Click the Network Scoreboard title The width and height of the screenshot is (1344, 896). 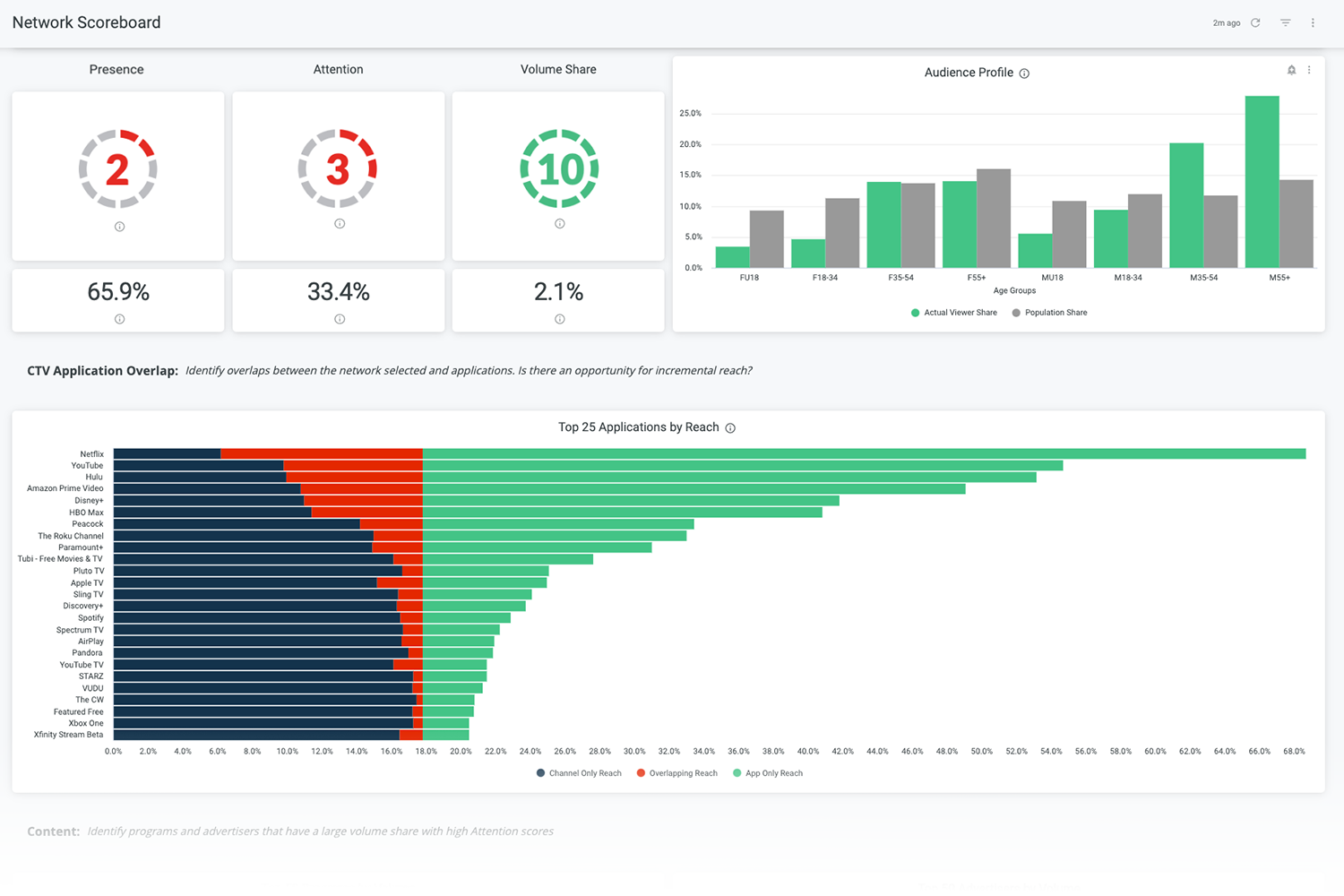coord(85,22)
